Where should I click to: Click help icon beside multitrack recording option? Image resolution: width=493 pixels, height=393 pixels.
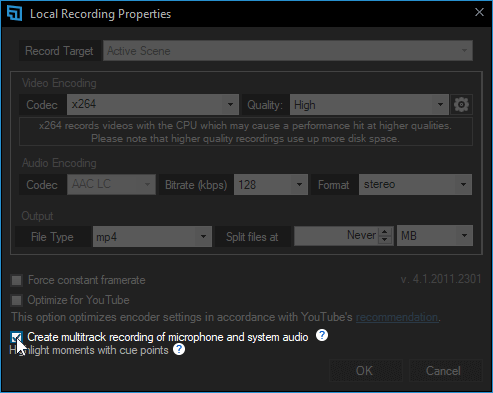(322, 335)
